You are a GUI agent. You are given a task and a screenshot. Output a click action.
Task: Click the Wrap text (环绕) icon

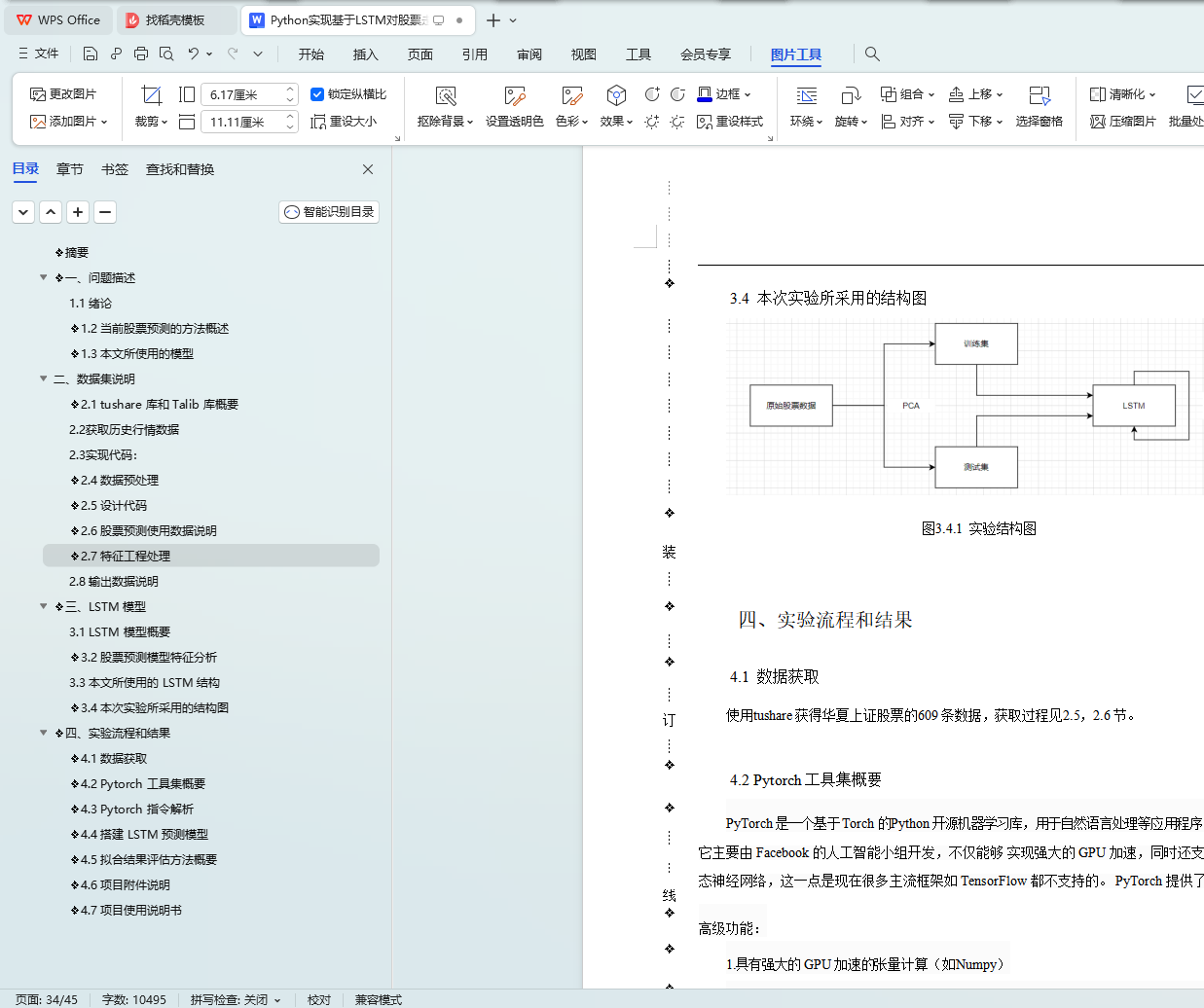click(x=807, y=95)
